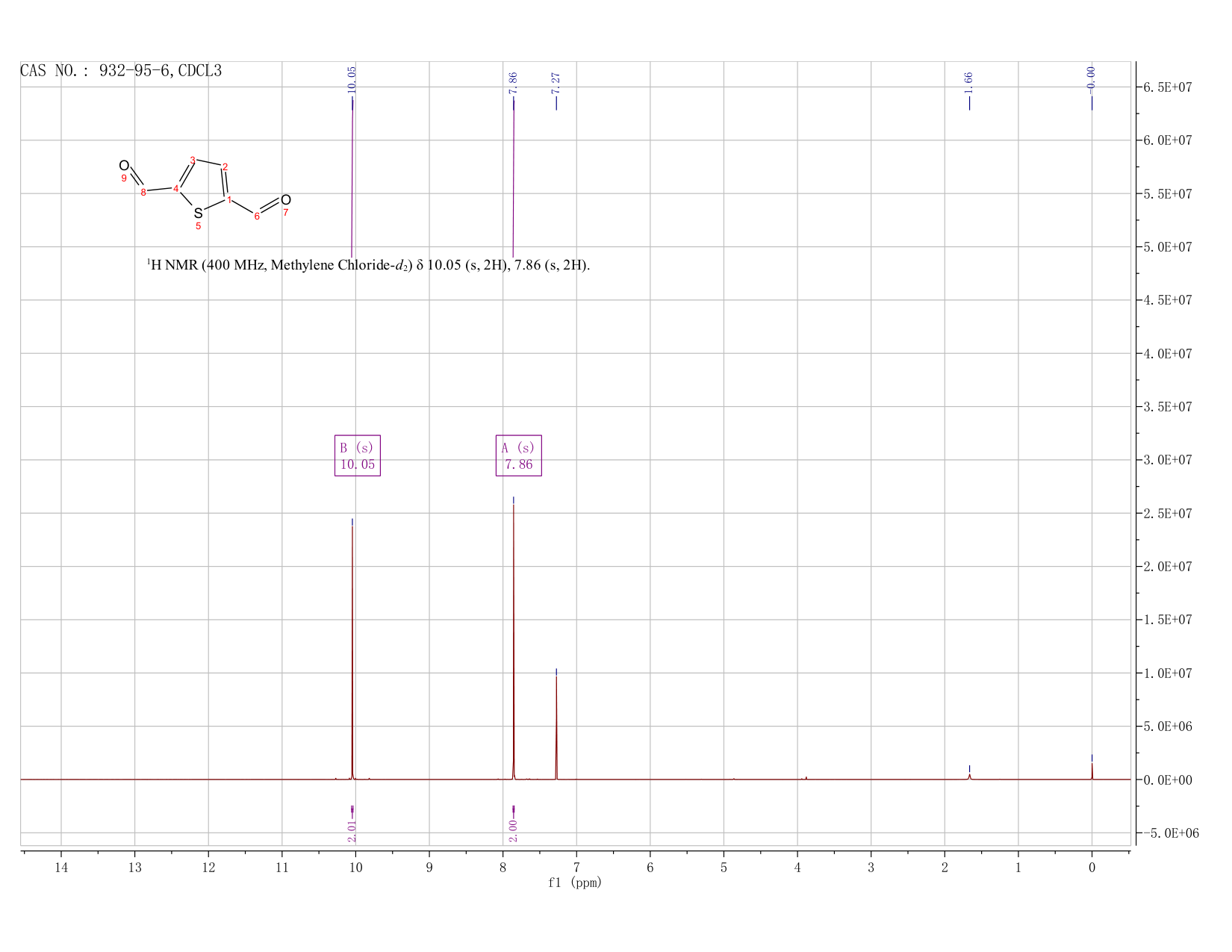Click carbon atom number 8 in structure

[x=143, y=193]
